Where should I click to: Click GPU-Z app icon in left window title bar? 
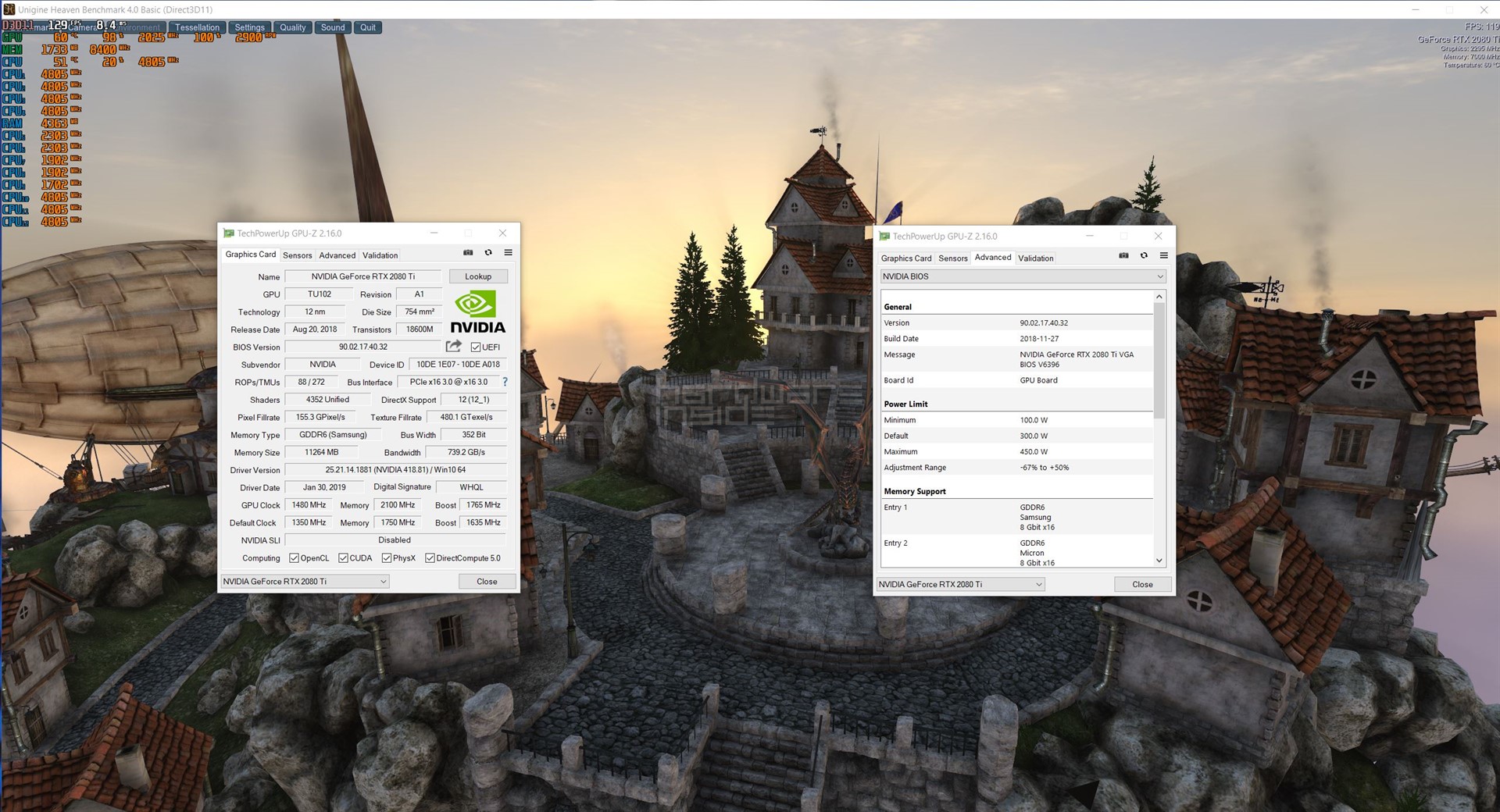229,233
